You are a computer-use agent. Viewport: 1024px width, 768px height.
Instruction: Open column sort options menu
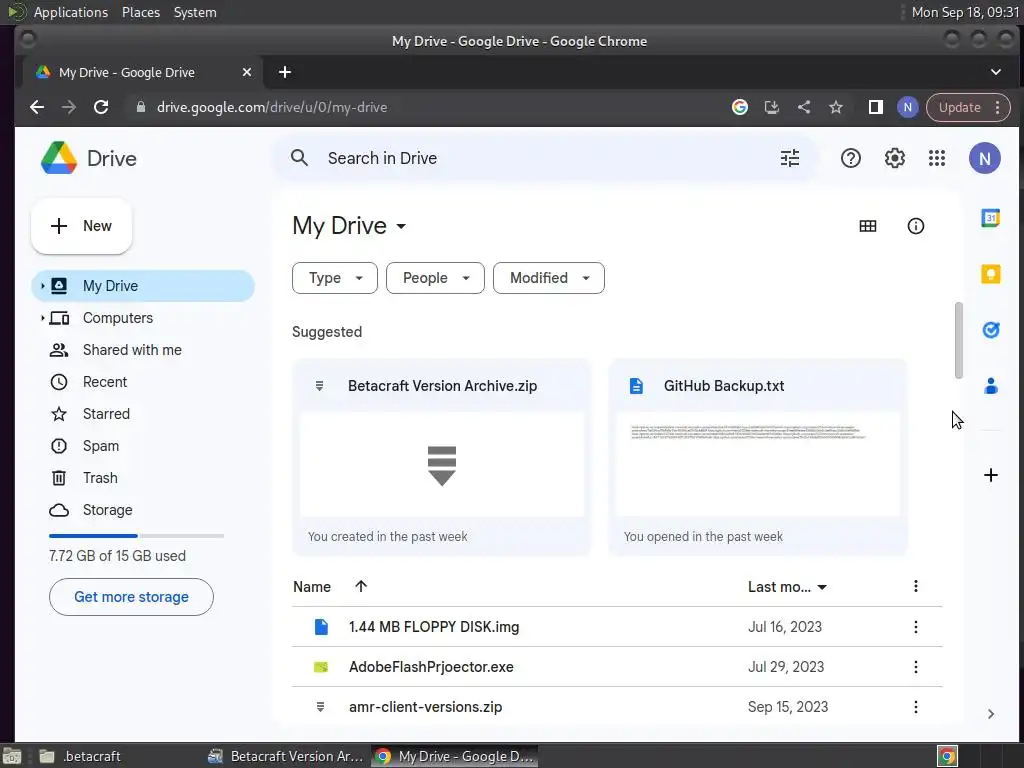pos(915,586)
